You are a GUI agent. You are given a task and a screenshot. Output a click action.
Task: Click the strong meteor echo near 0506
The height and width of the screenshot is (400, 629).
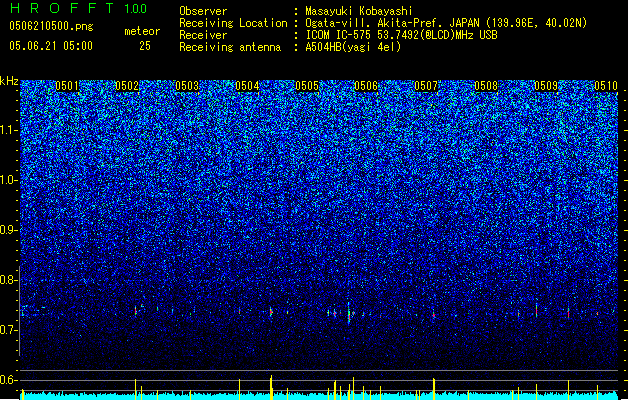tap(349, 313)
